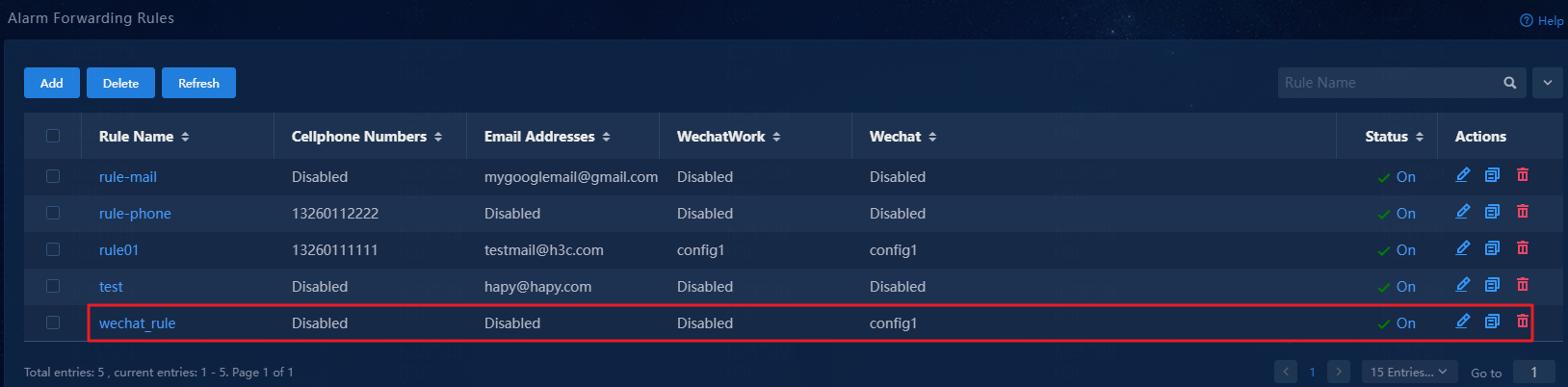Copy the test rule

(1492, 285)
